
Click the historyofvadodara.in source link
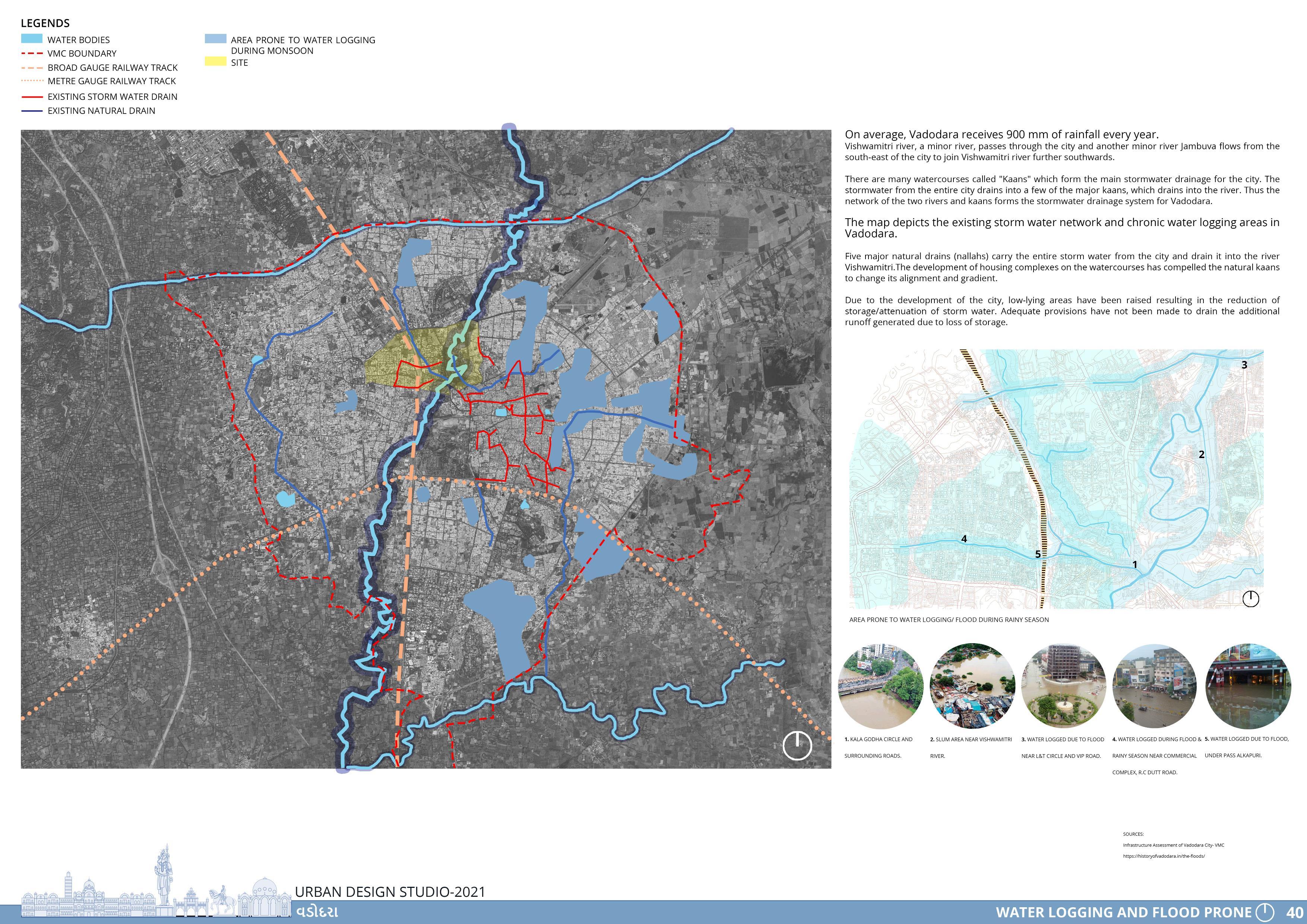coord(1164,856)
